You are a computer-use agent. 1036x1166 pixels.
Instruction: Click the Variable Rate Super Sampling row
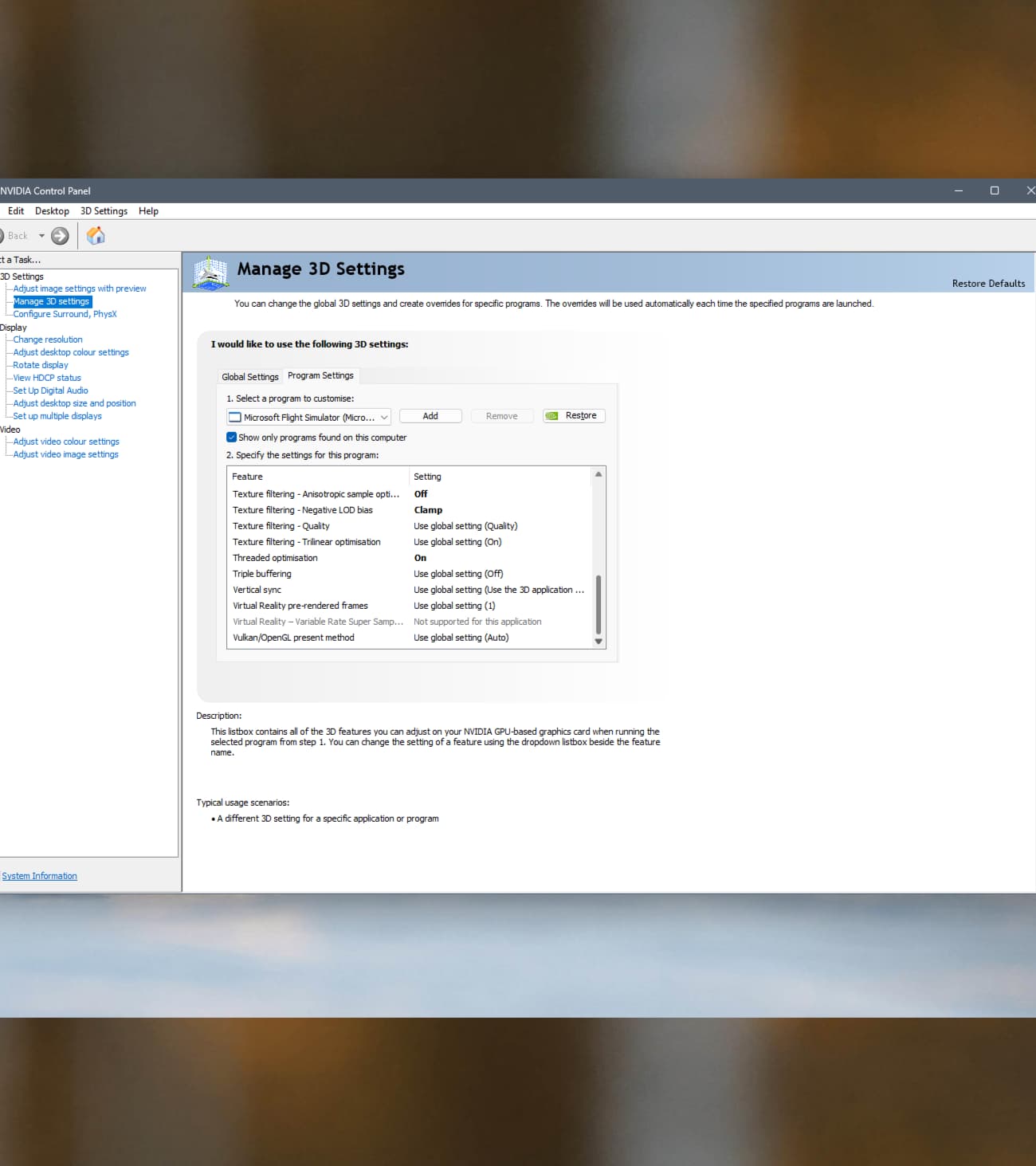tap(410, 622)
